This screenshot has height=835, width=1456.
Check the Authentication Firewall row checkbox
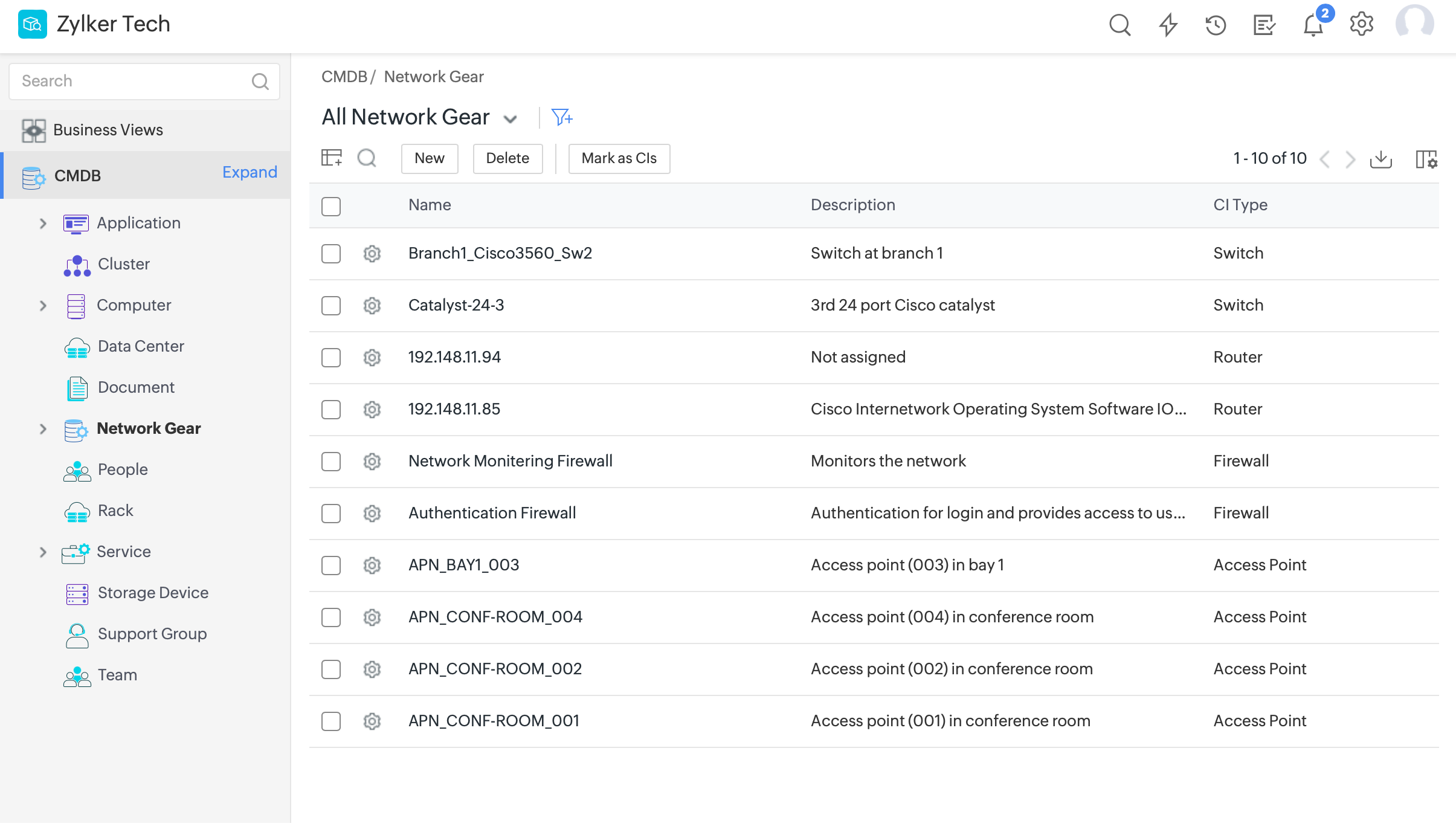tap(331, 514)
